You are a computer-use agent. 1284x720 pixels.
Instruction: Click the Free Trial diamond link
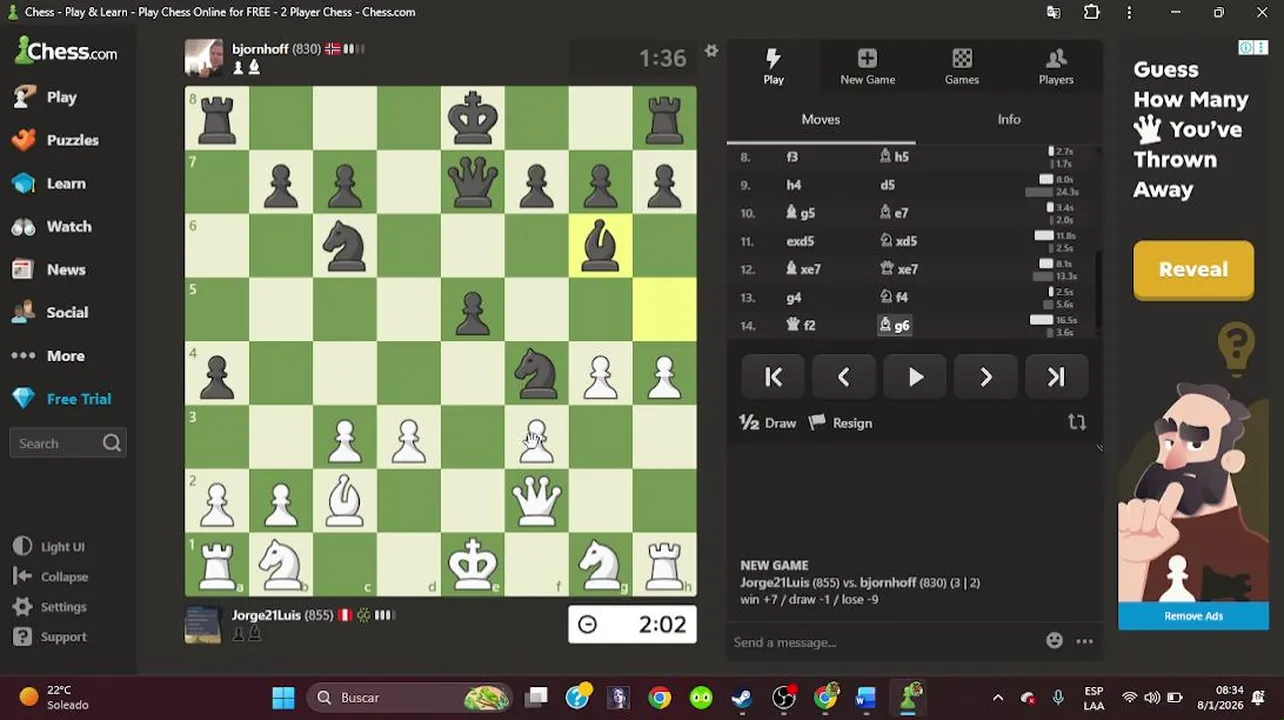point(60,398)
